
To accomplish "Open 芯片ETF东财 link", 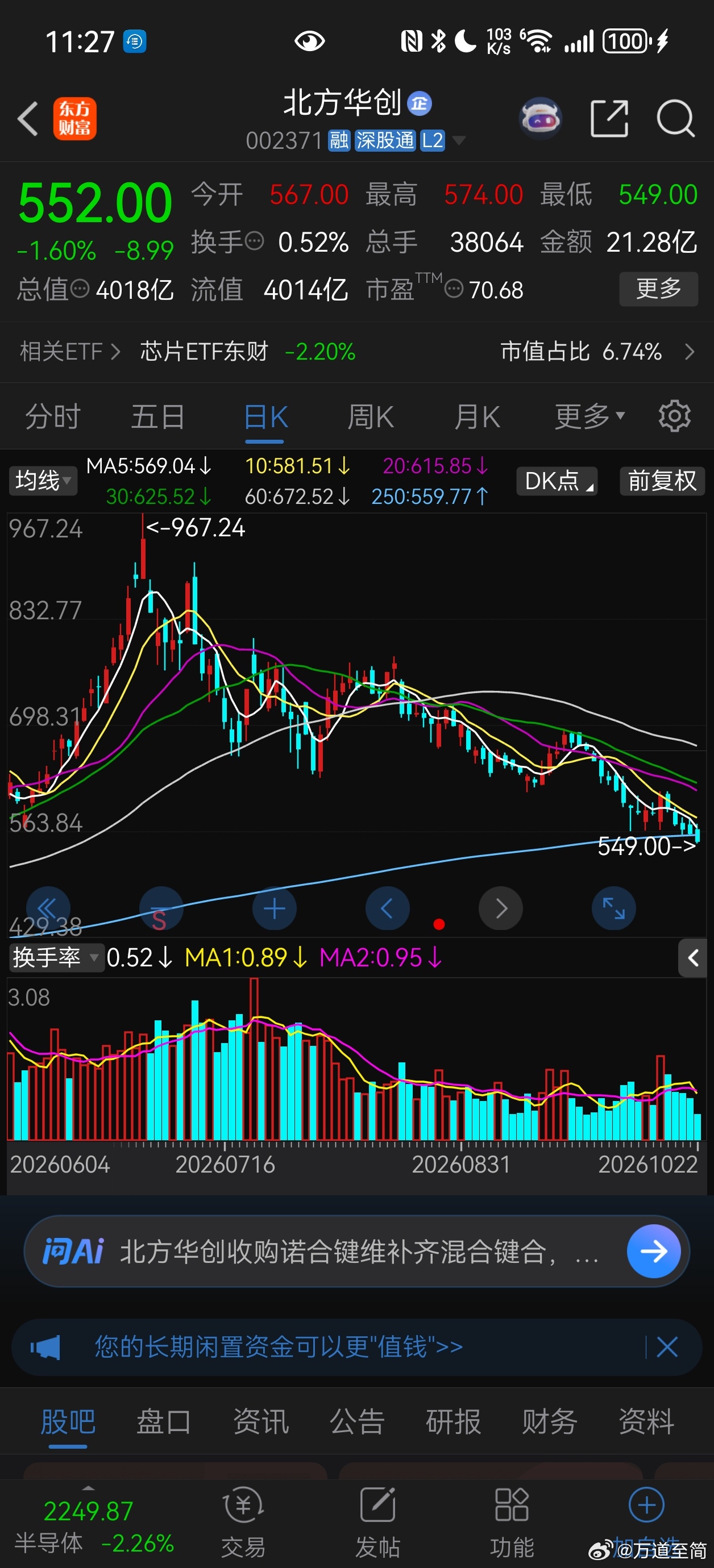I will tap(204, 351).
